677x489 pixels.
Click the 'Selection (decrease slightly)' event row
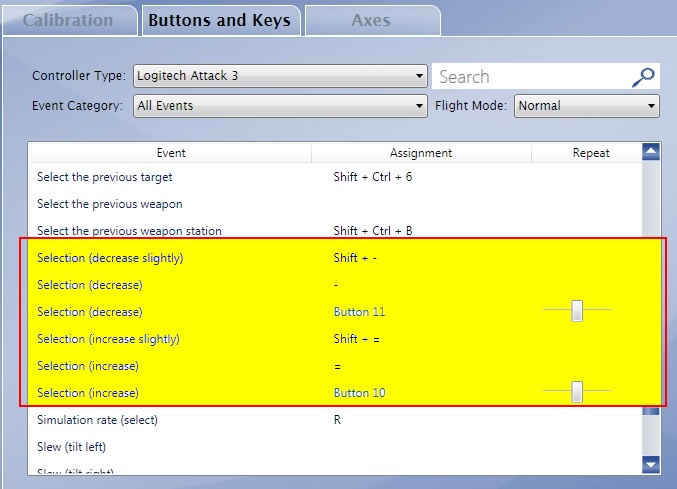110,258
